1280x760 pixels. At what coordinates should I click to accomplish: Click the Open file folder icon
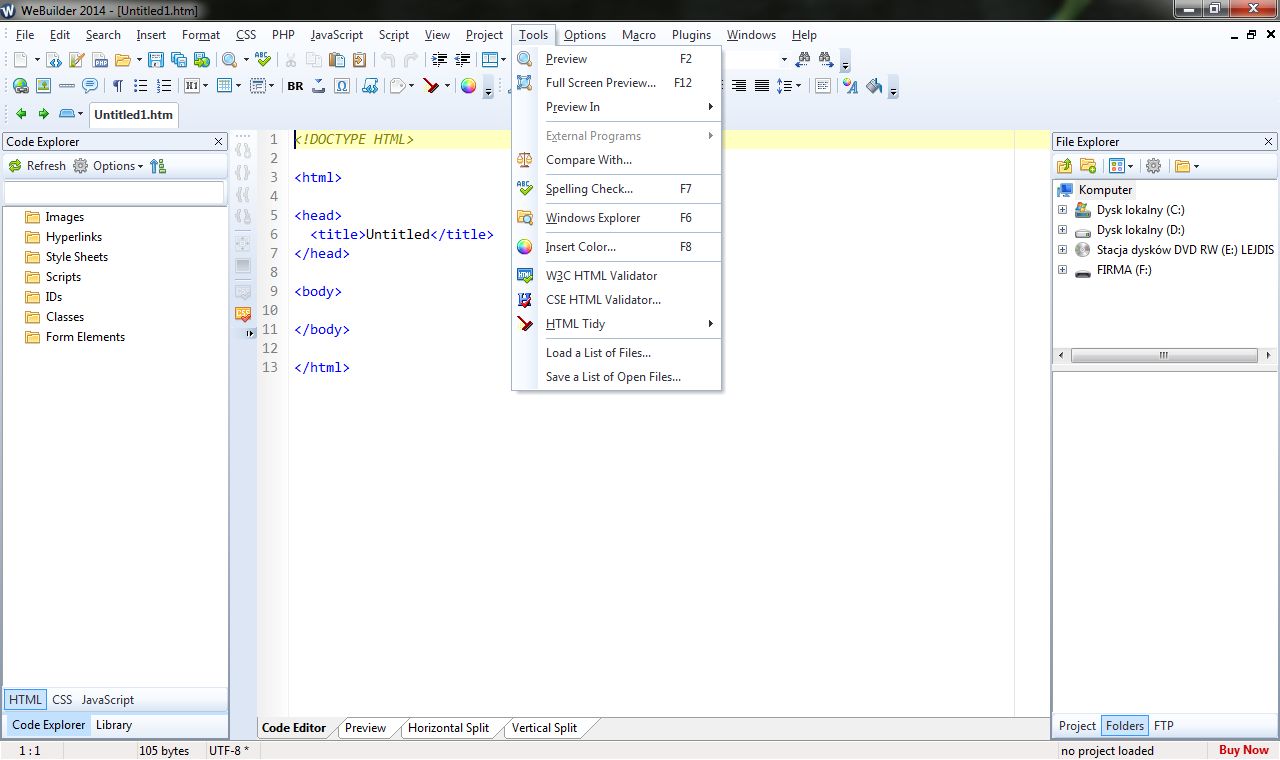coord(122,60)
